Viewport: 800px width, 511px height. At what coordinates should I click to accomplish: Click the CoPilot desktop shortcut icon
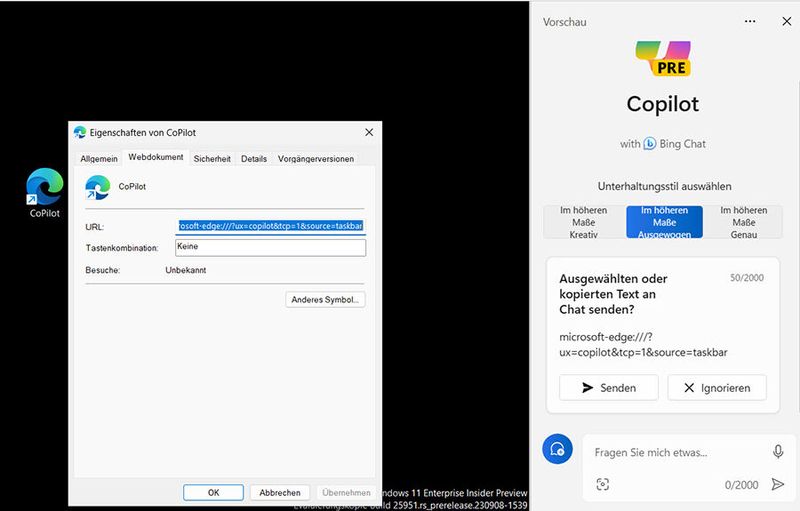click(x=44, y=188)
